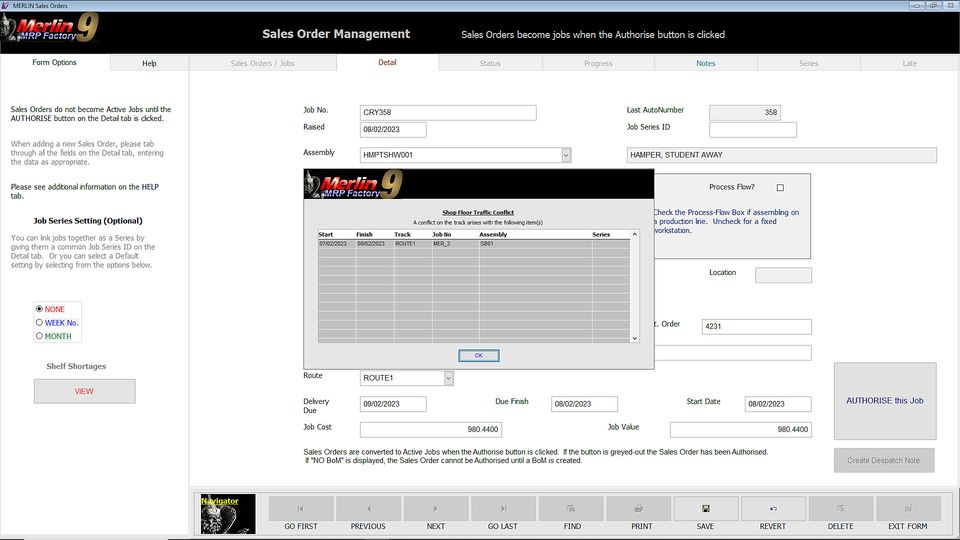960x540 pixels.
Task: Print the sales order with PRINT
Action: (x=639, y=509)
